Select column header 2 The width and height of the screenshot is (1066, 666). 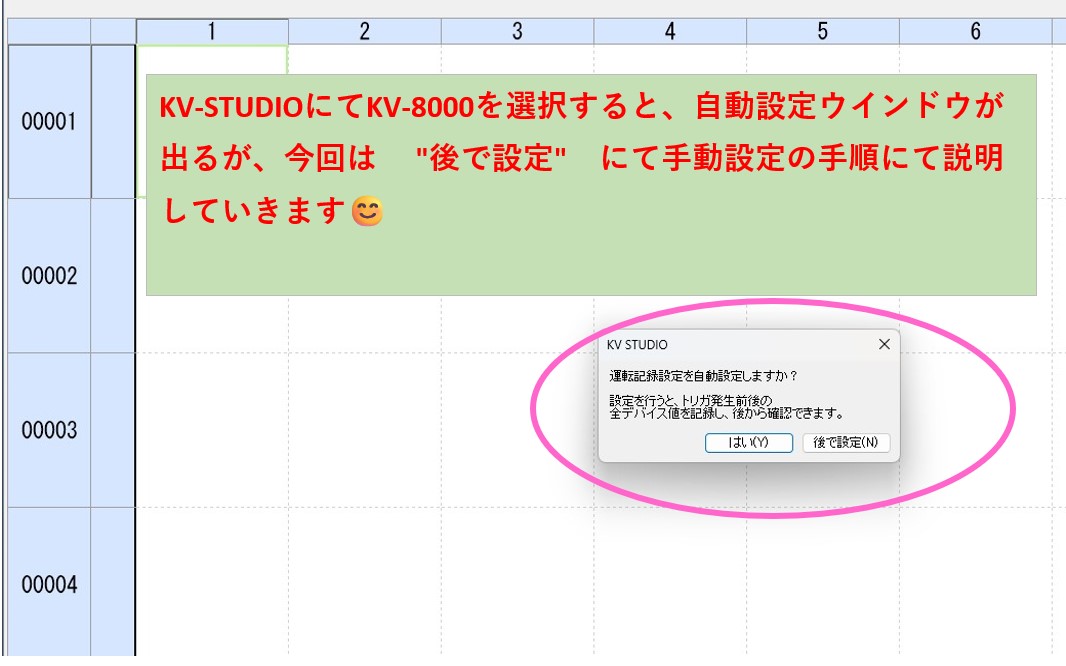(x=364, y=32)
